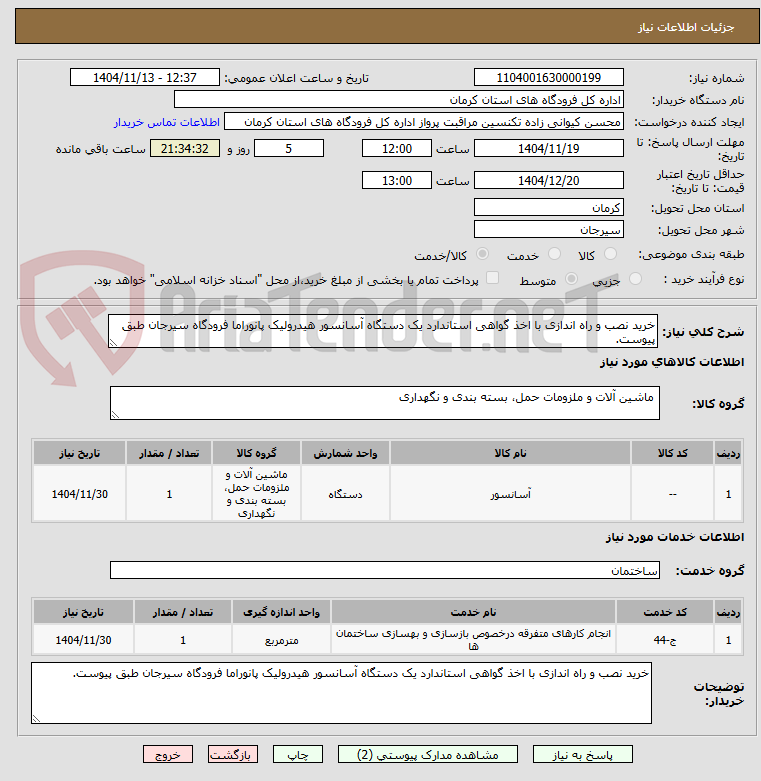Viewport: 761px width, 781px height.
Task: Click the resize handle of توضیحات خریدار box
Action: tap(36, 718)
